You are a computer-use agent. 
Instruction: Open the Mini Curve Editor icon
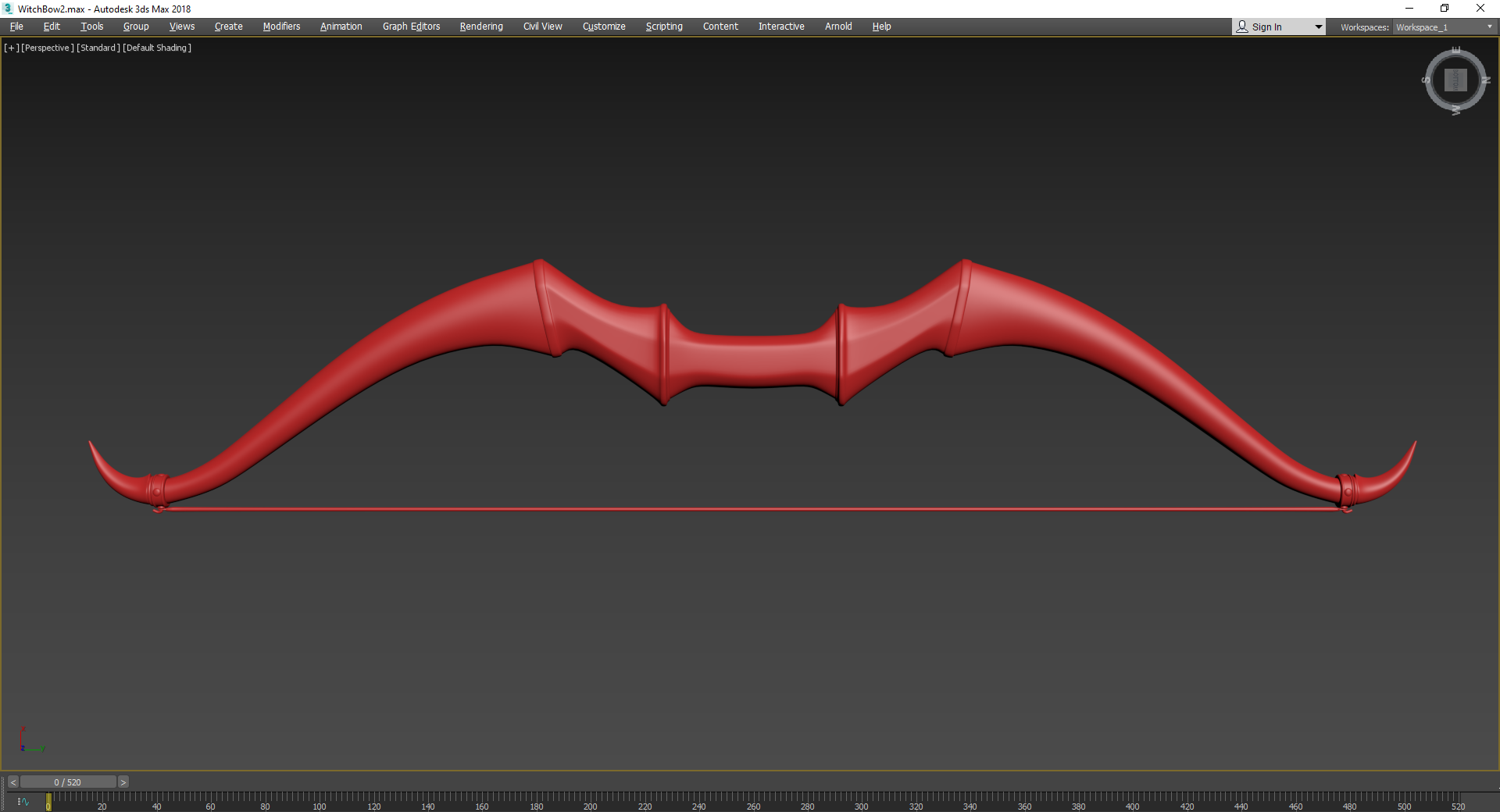23,802
